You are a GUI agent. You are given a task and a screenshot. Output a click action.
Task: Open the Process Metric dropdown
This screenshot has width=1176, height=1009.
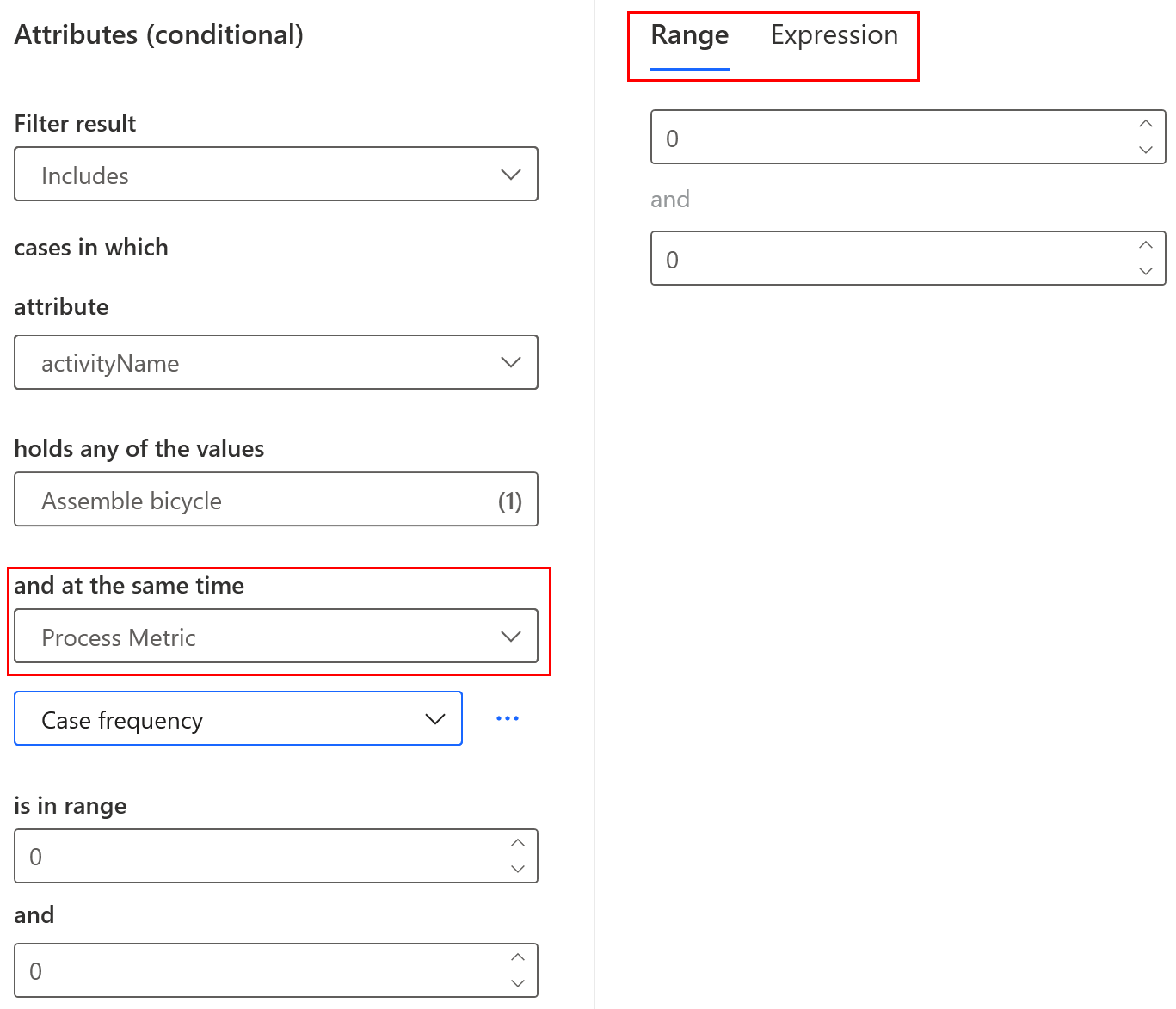tap(276, 637)
